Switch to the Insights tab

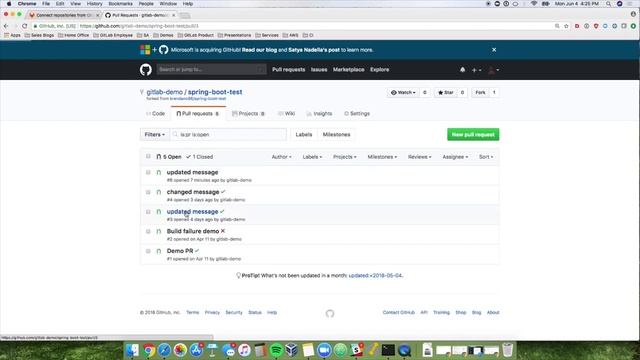coord(319,113)
